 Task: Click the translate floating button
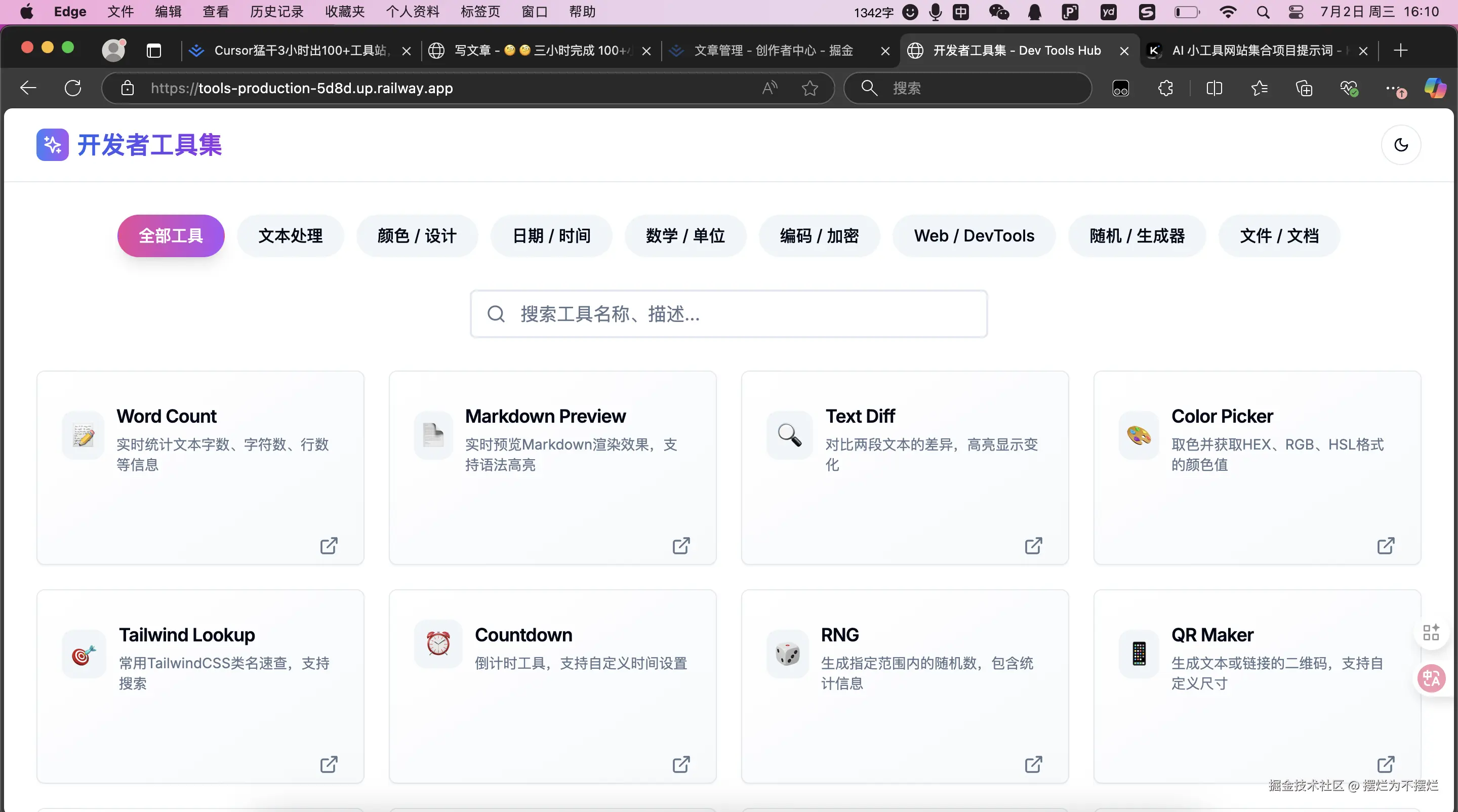[x=1431, y=678]
